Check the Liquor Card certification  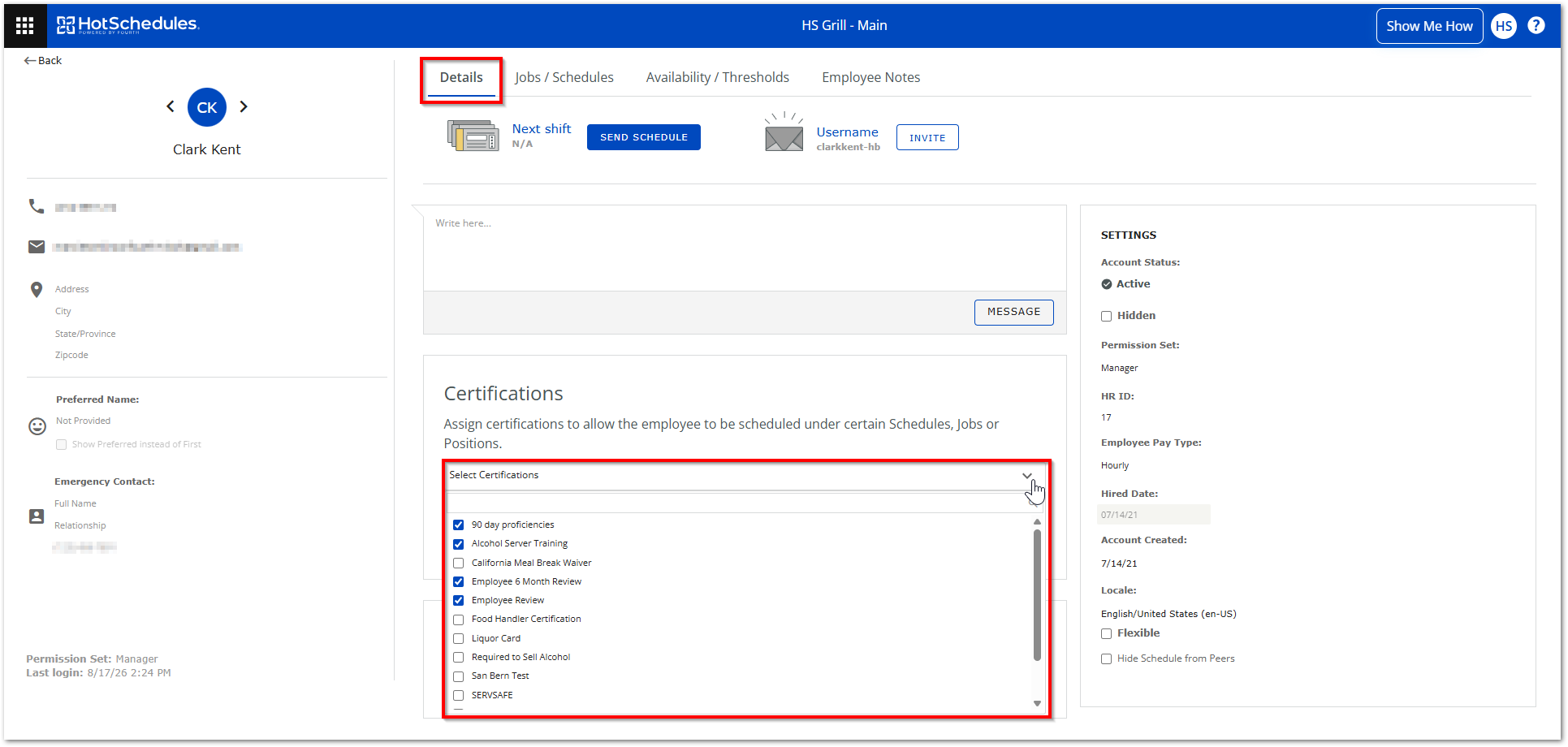coord(459,638)
